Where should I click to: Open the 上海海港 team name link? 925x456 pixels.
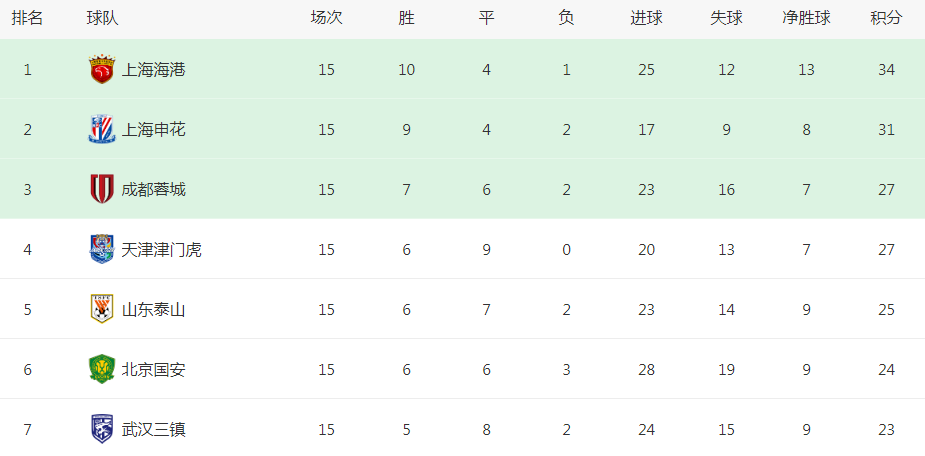coord(153,70)
